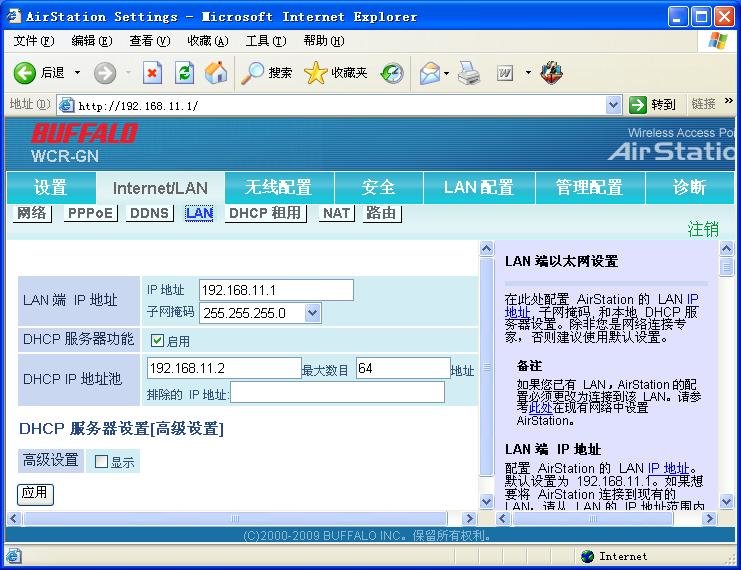Expand the Back button history arrow
Viewport: 741px width, 570px height.
point(76,73)
